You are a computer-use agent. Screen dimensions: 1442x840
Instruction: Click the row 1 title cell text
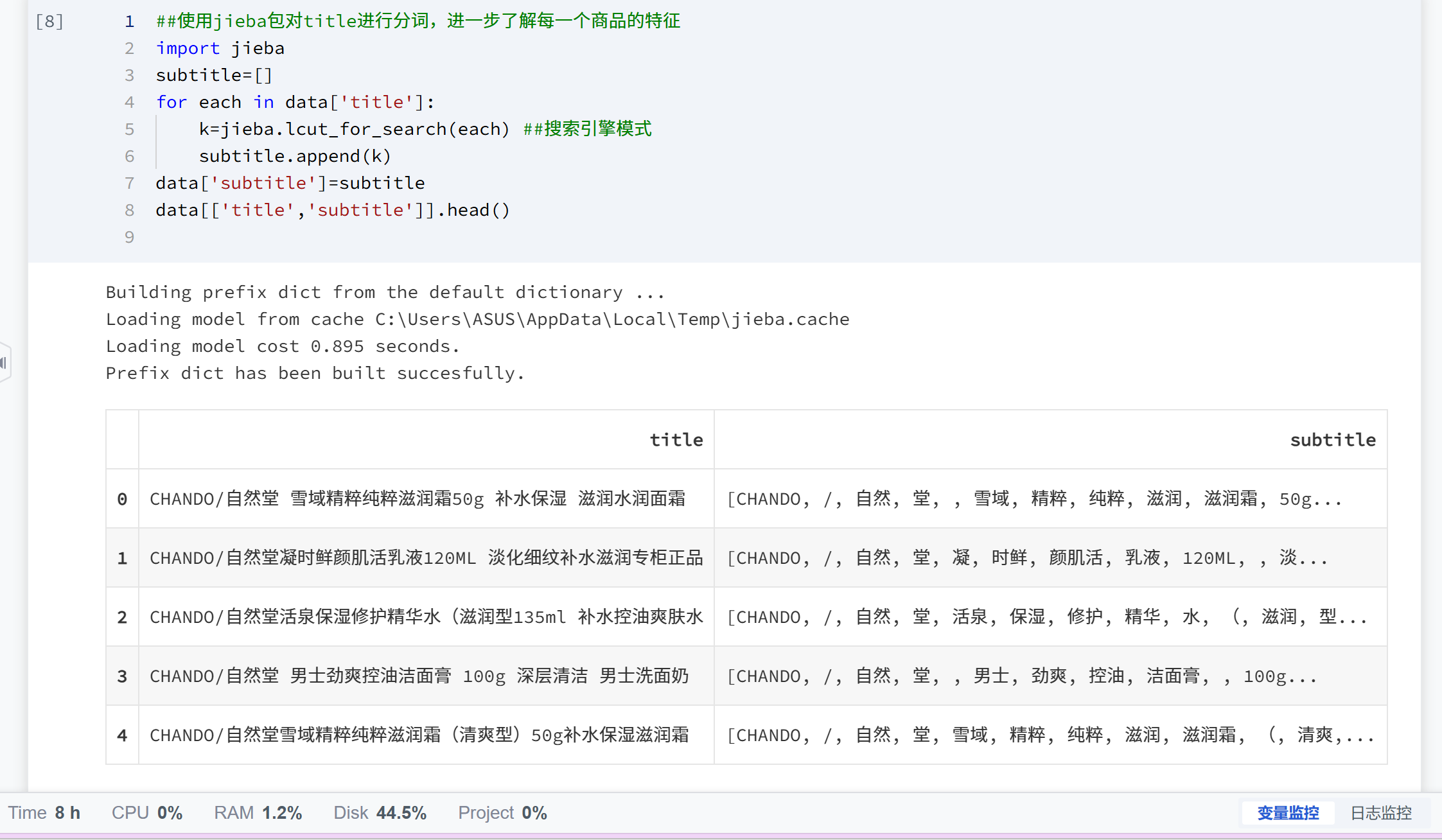426,558
